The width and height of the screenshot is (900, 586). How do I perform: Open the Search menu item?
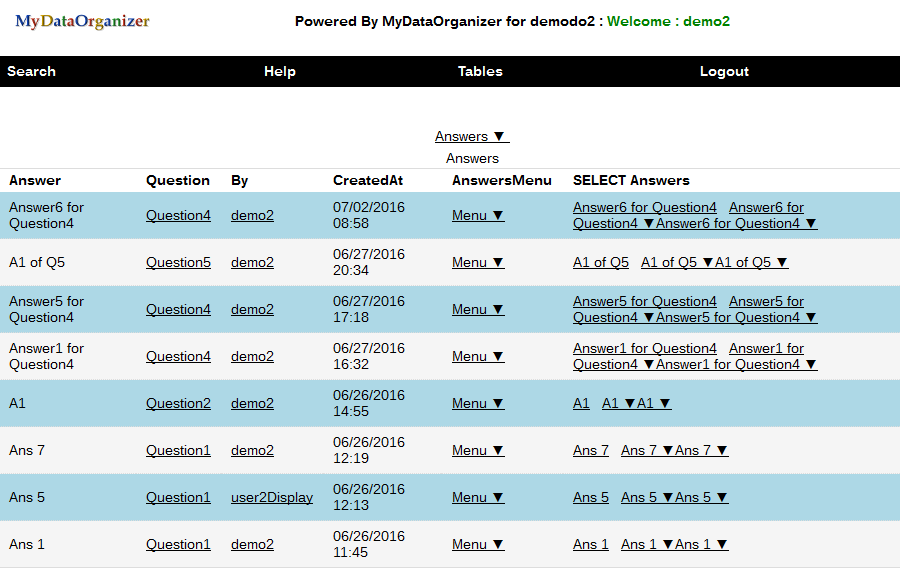31,71
